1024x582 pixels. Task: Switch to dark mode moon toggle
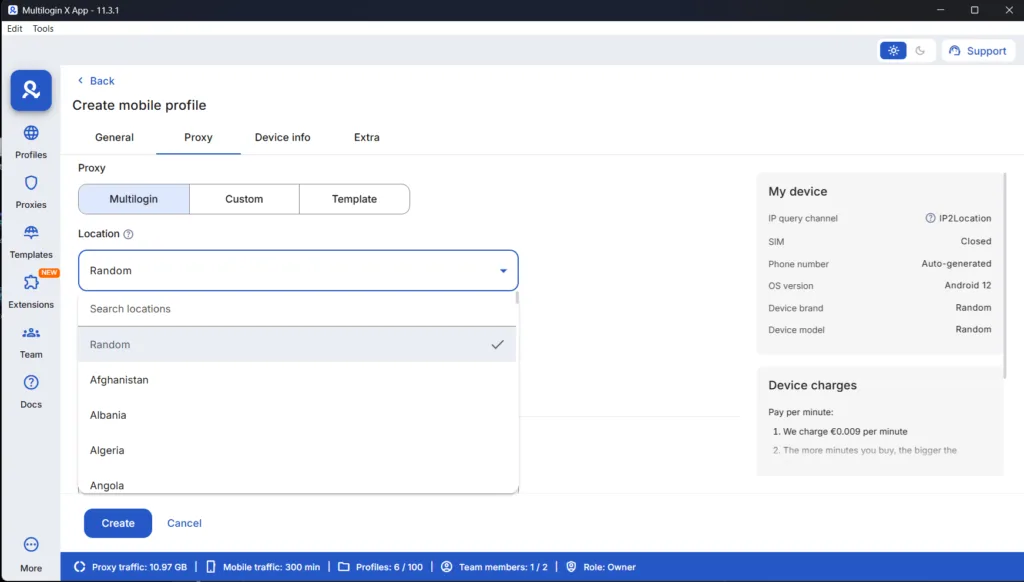(x=920, y=51)
